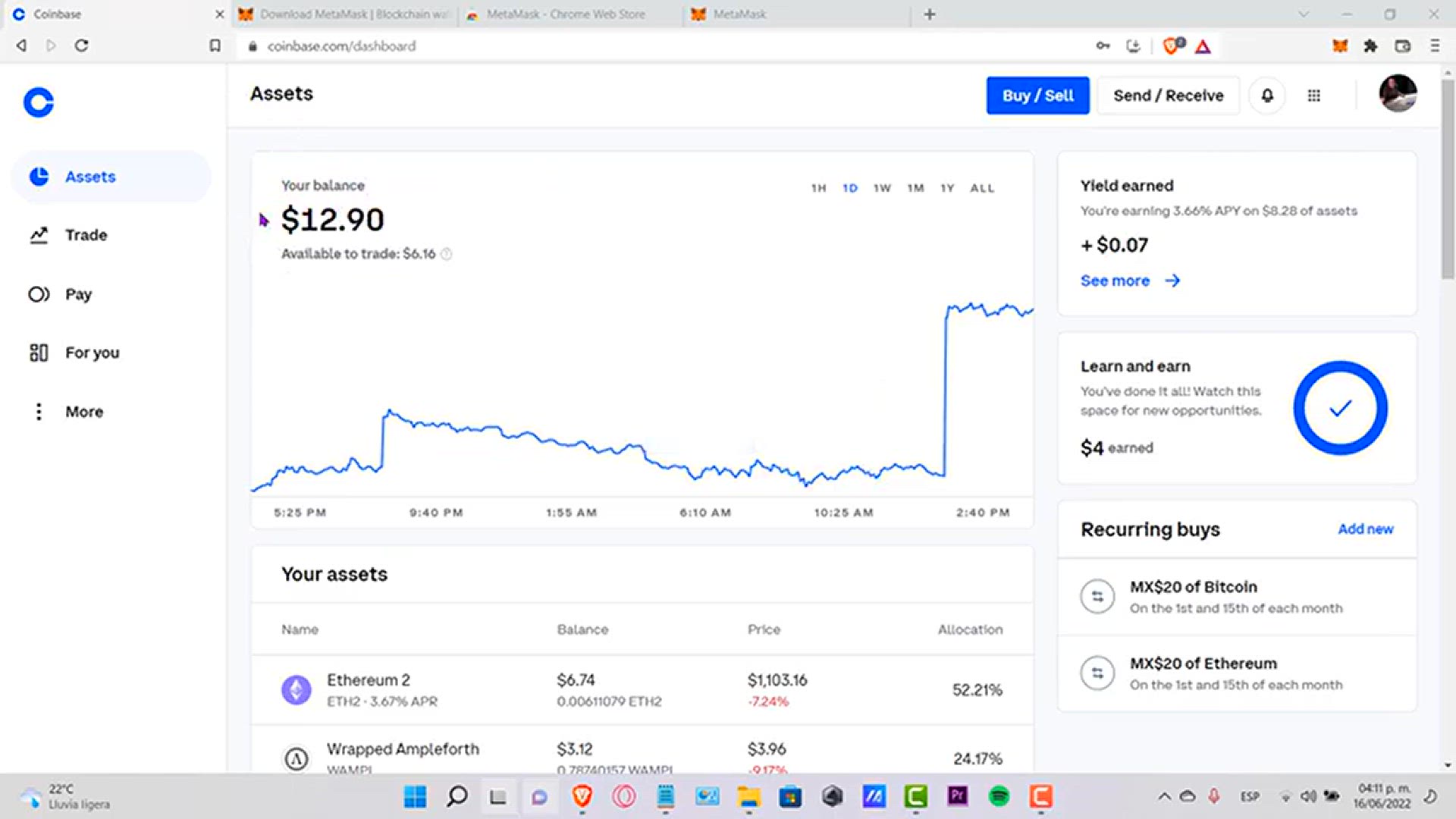Screen dimensions: 1456x819
Task: Click the browser forward button
Action: point(51,45)
